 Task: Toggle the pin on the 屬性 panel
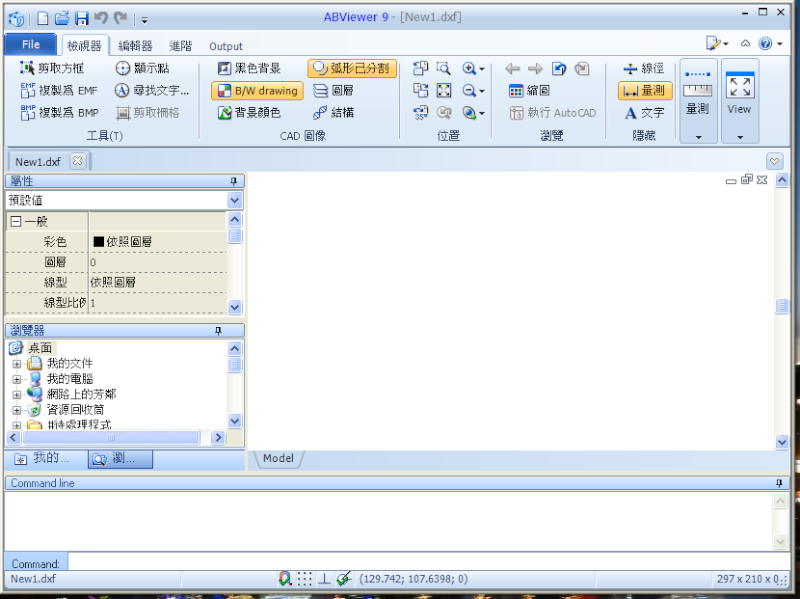[234, 181]
